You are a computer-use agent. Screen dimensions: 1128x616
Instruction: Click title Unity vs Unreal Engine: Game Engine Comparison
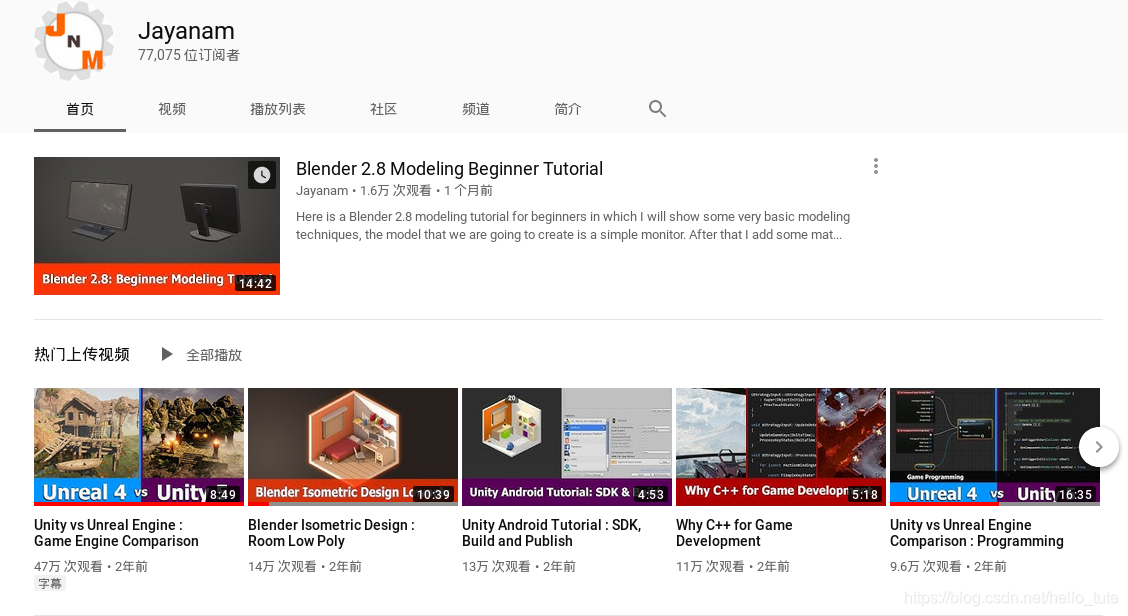(x=117, y=533)
